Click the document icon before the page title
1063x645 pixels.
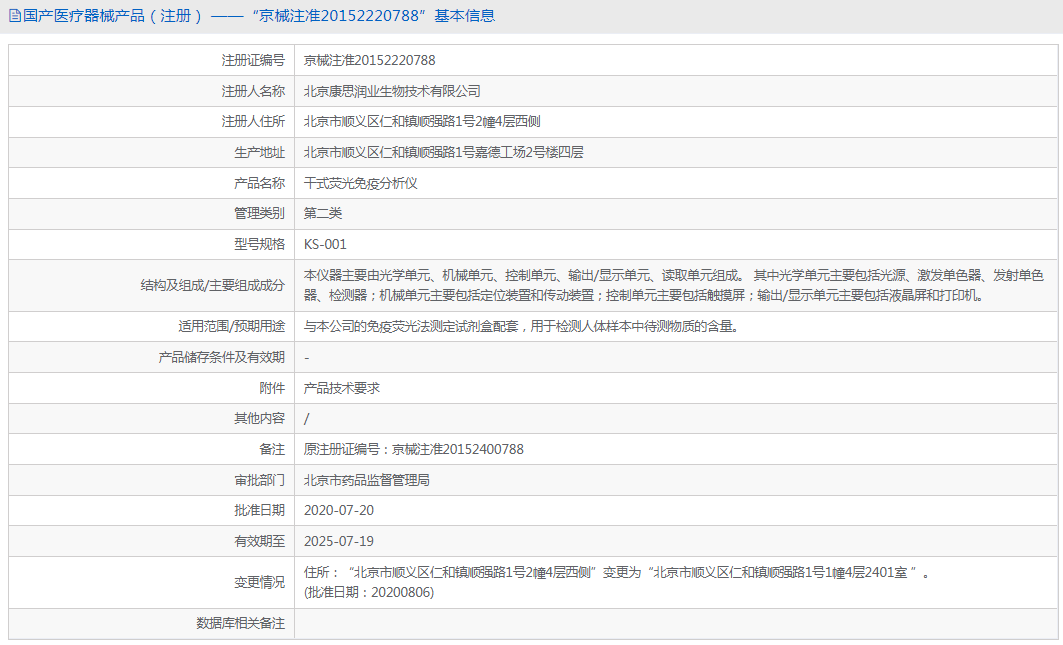point(13,16)
